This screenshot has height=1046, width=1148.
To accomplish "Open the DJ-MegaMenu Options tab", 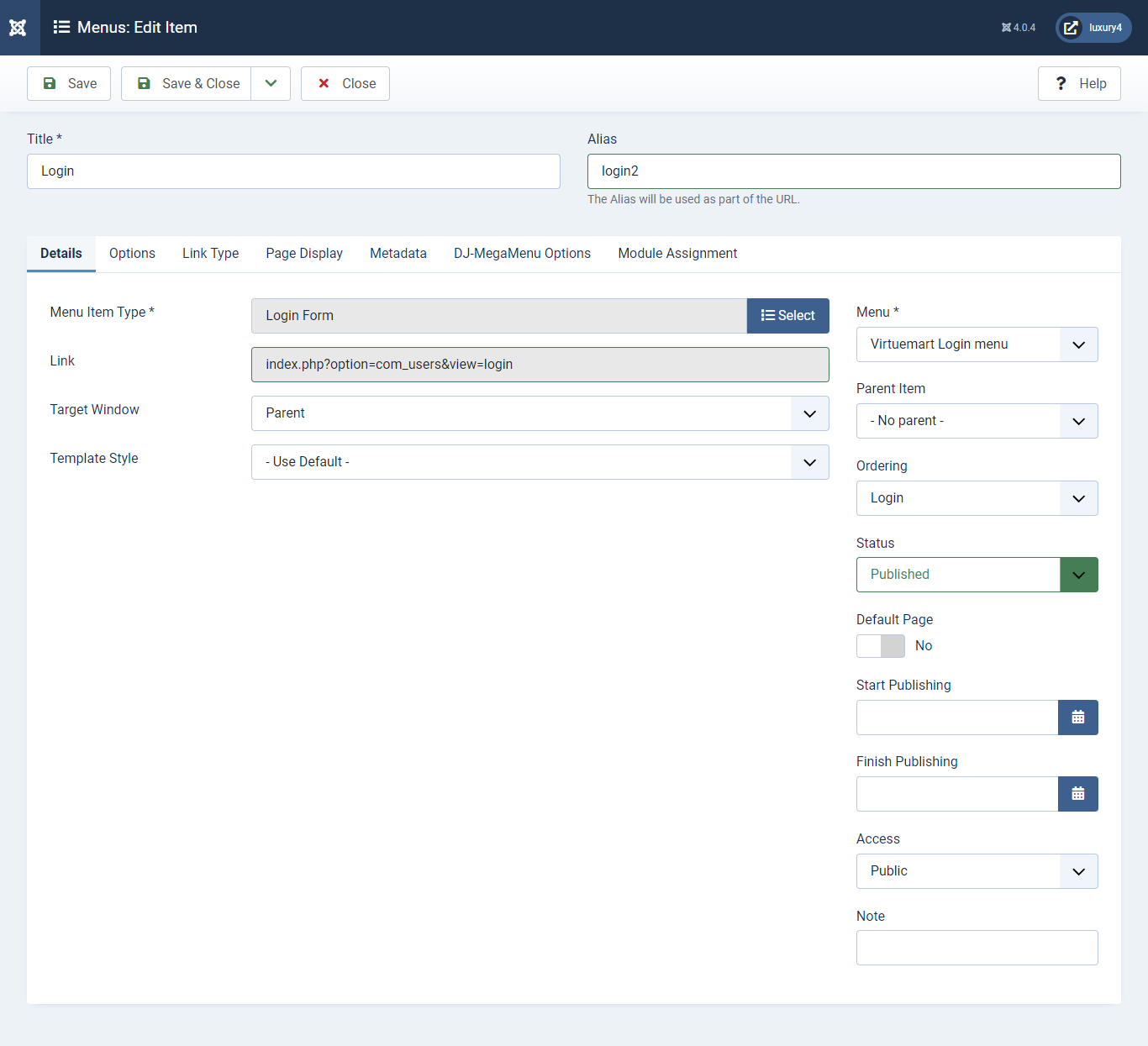I will [522, 254].
